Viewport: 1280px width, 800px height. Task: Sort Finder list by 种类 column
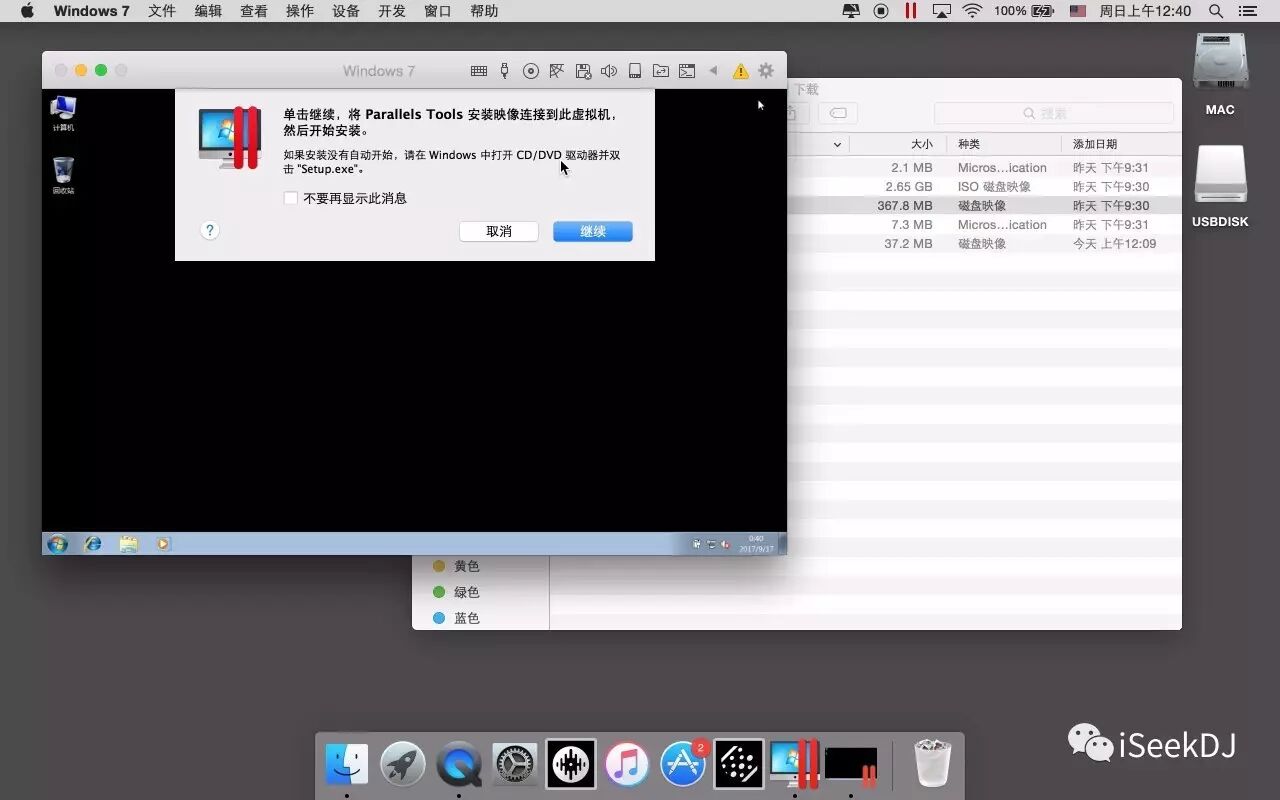(x=969, y=144)
